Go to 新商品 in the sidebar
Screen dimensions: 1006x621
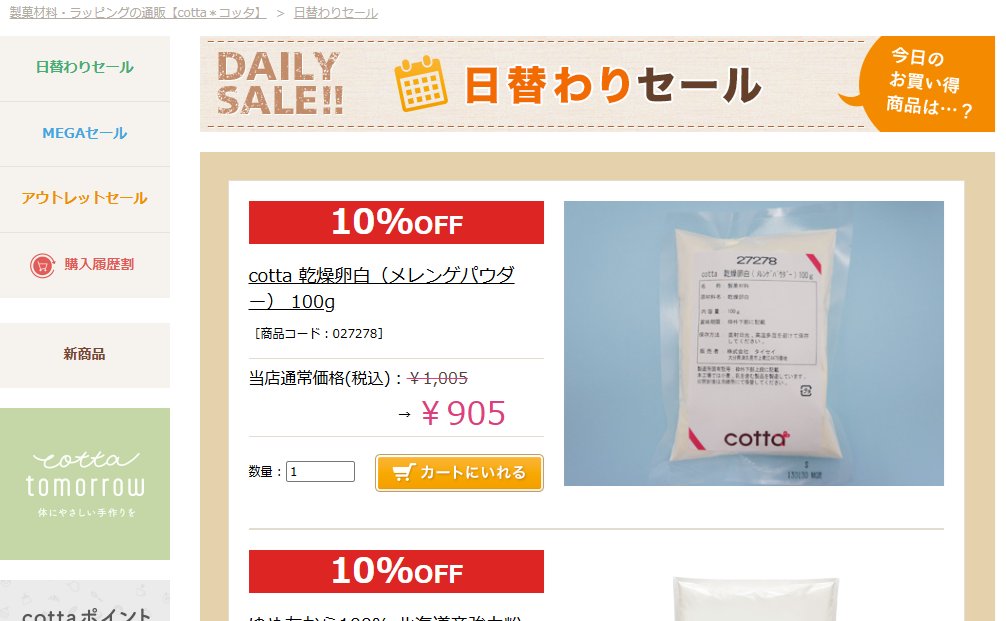pos(85,354)
